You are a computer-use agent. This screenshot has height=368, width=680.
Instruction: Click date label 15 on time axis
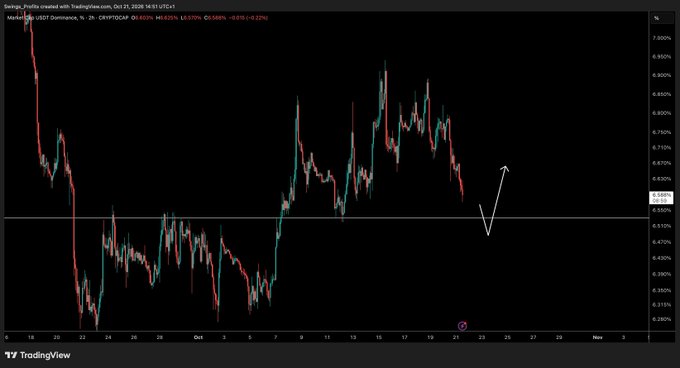tap(379, 337)
